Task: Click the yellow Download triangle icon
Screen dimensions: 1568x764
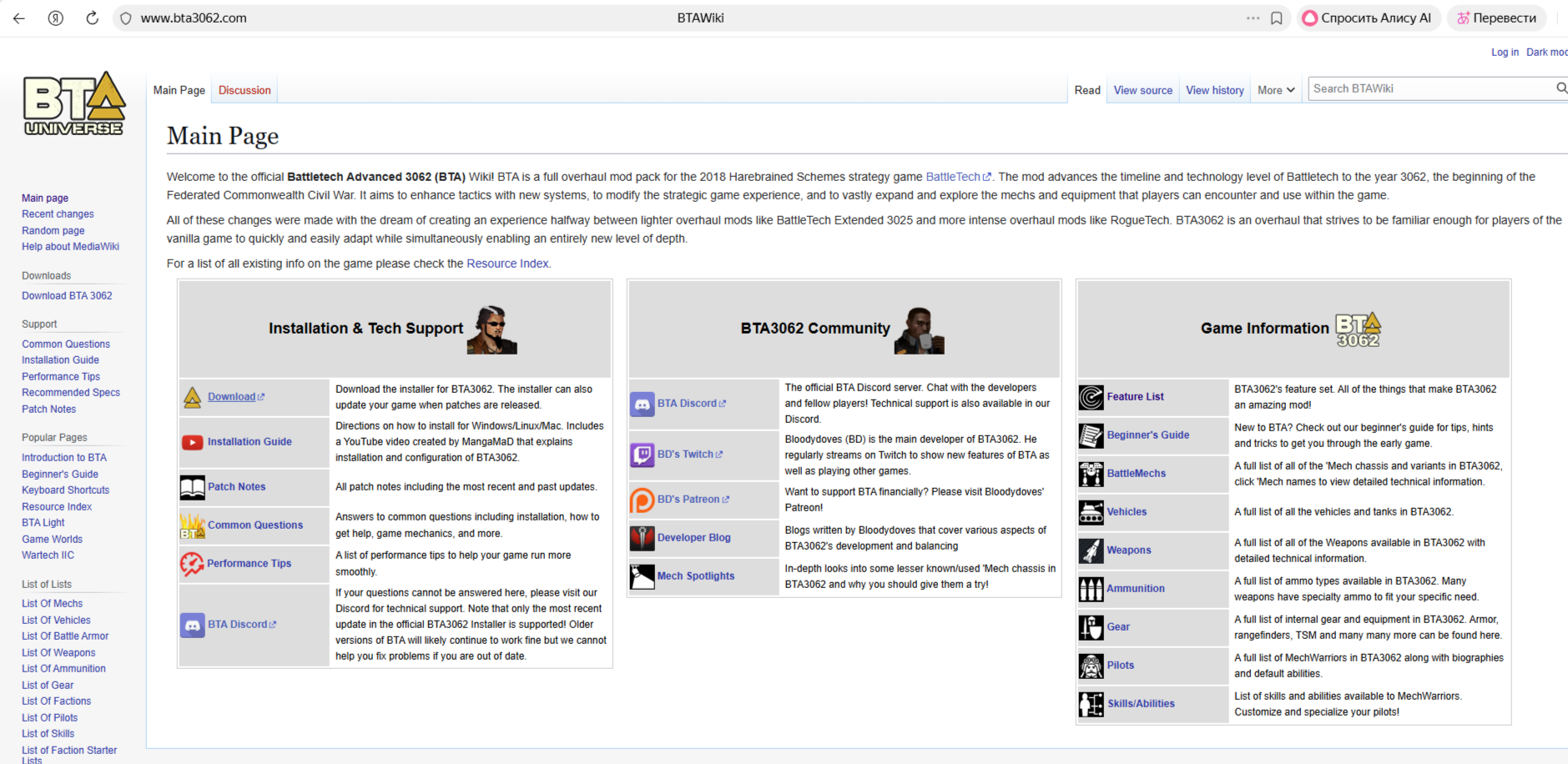Action: click(x=193, y=398)
